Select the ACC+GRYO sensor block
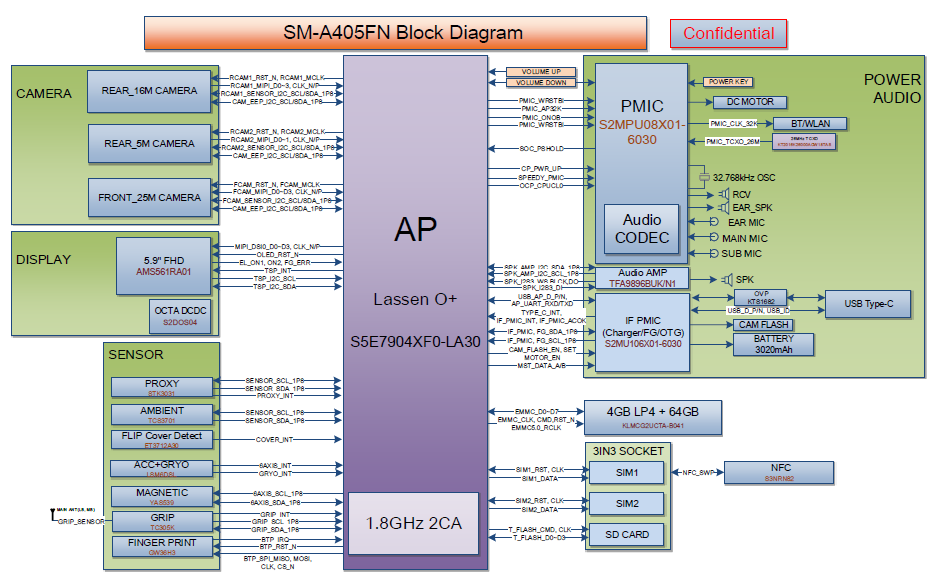The width and height of the screenshot is (936, 585). tap(161, 468)
